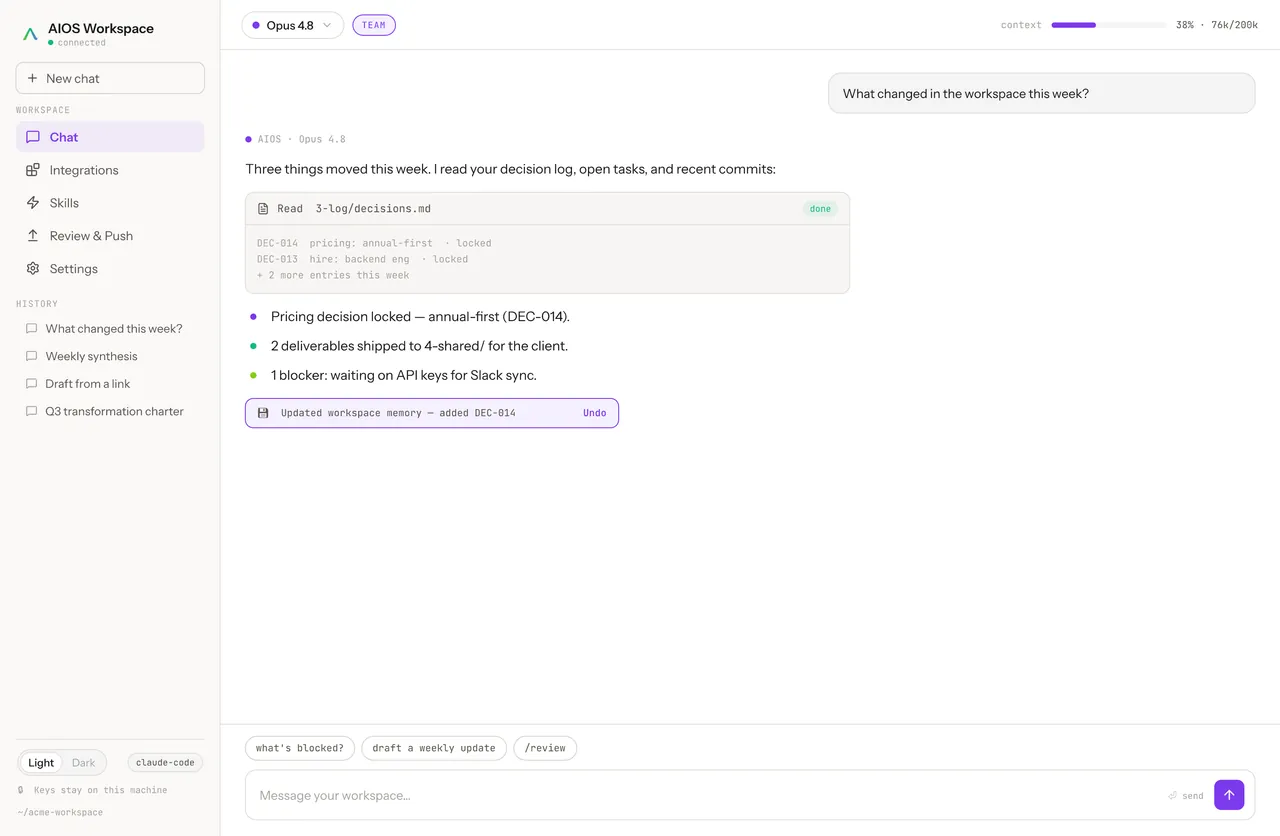Select the /review suggestion chip
The width and height of the screenshot is (1280, 836).
tap(545, 748)
